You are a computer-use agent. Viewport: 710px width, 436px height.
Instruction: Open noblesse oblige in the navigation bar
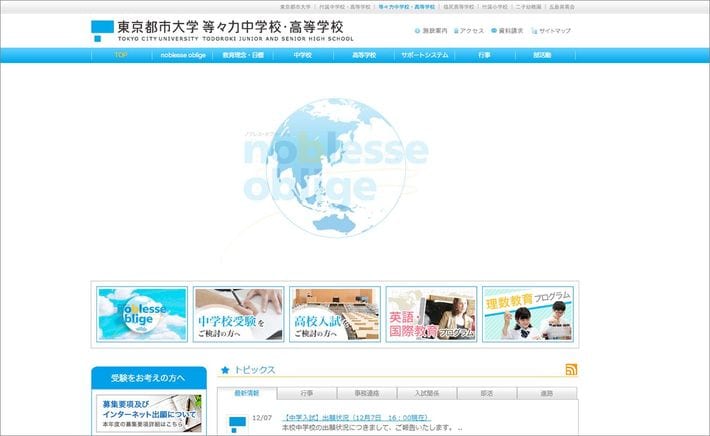point(183,55)
